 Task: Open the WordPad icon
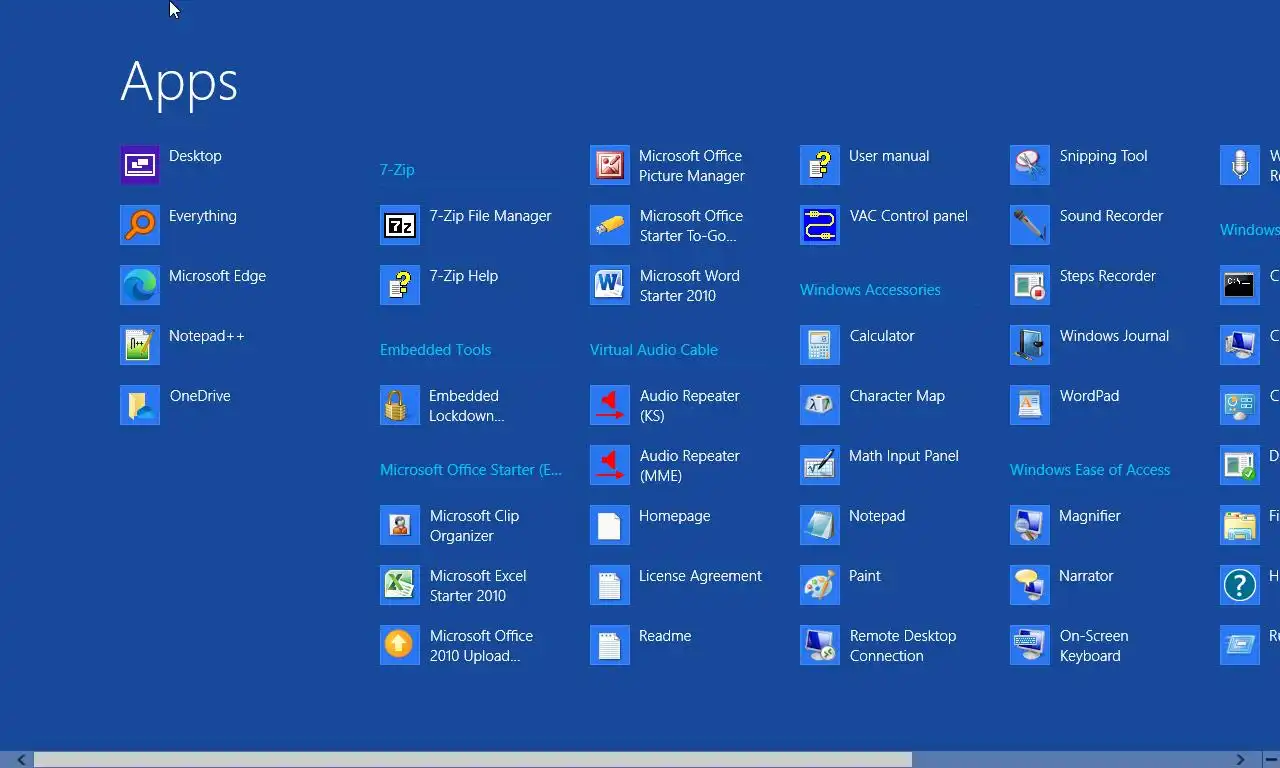(1030, 405)
